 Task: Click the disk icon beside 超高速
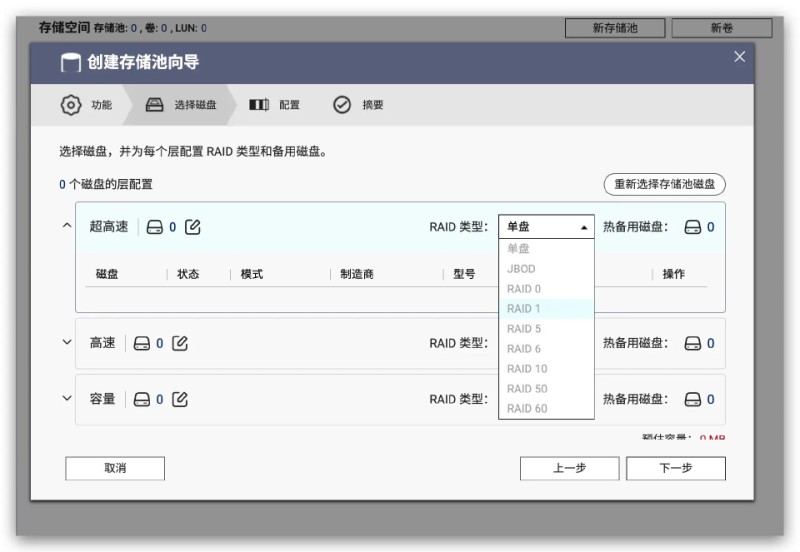click(x=154, y=227)
